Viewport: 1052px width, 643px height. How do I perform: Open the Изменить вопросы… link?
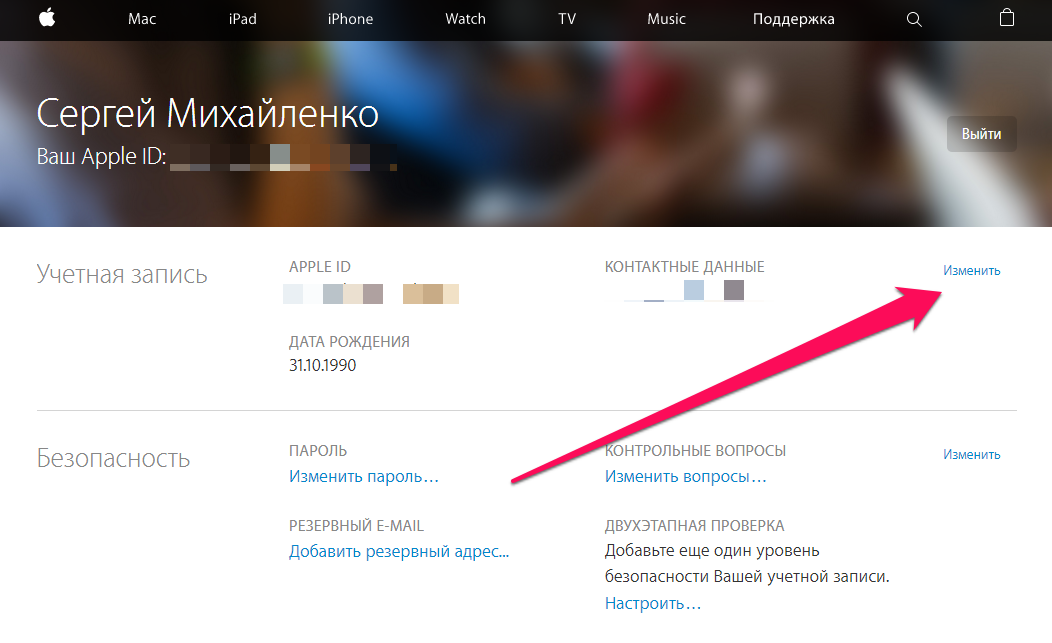(685, 477)
